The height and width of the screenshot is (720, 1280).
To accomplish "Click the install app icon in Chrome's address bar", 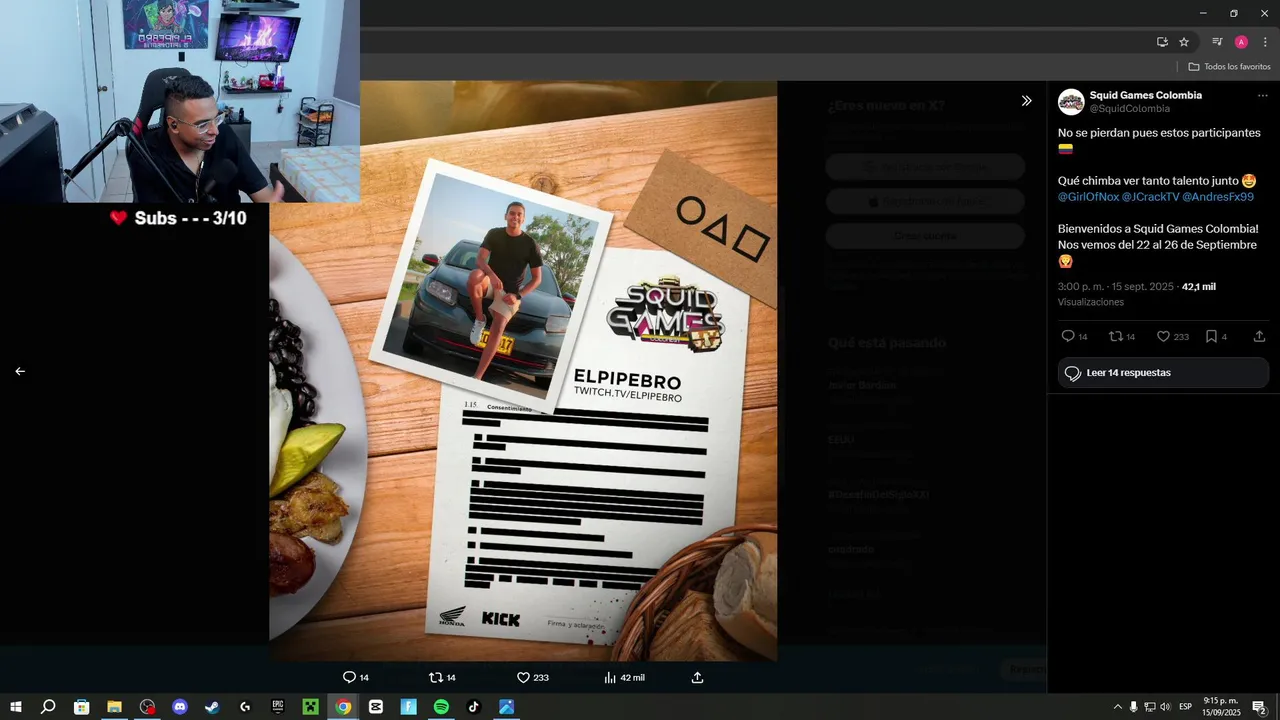I will 1162,42.
